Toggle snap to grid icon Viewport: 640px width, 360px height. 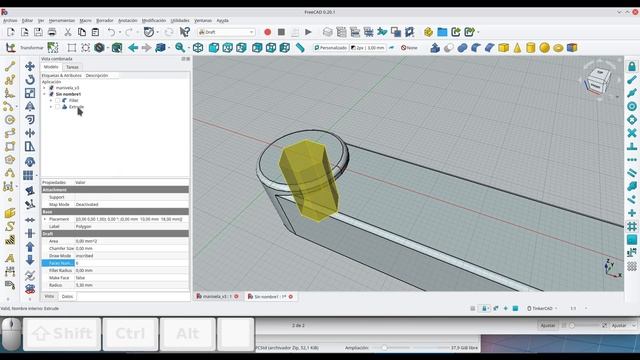[632, 226]
